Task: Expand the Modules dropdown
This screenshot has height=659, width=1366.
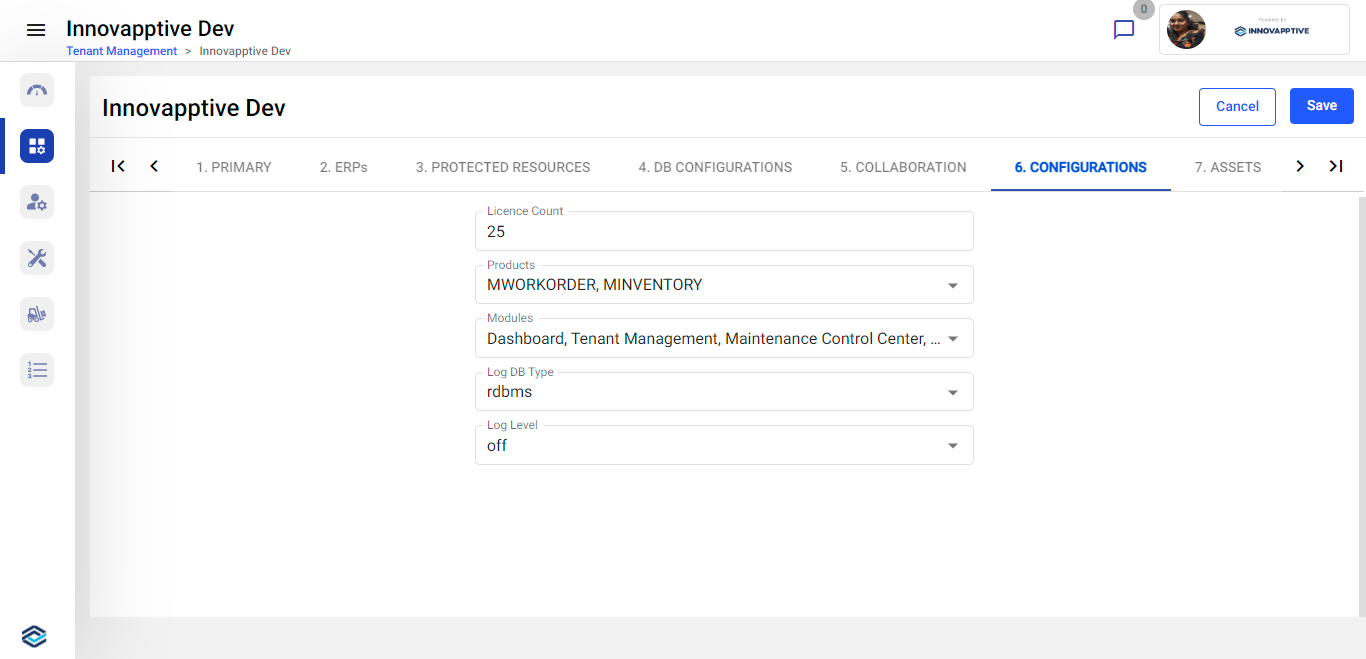Action: 724,339
